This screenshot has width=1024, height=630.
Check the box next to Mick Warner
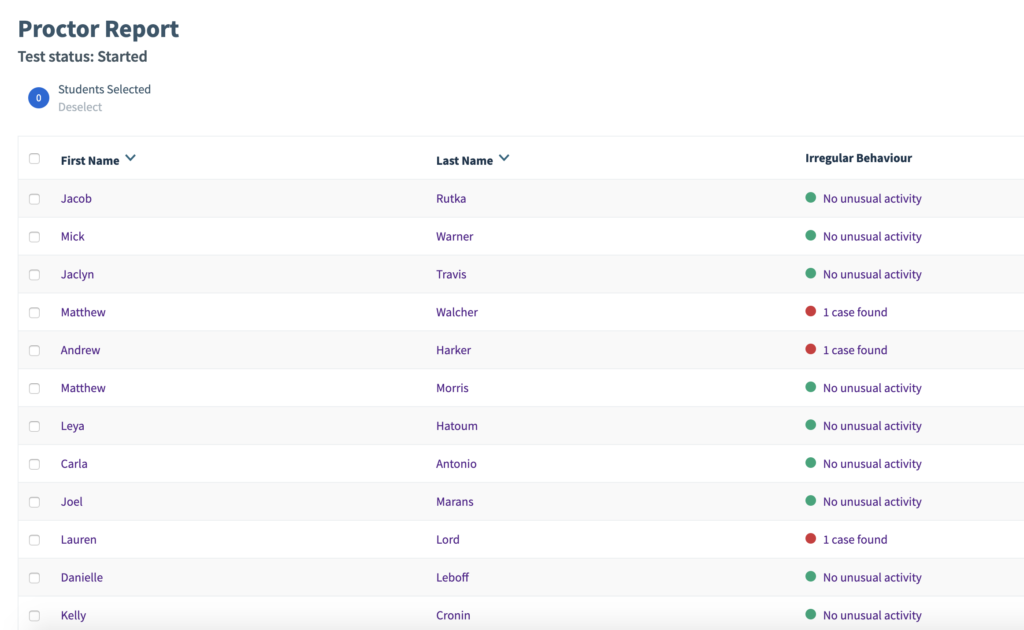pyautogui.click(x=35, y=237)
